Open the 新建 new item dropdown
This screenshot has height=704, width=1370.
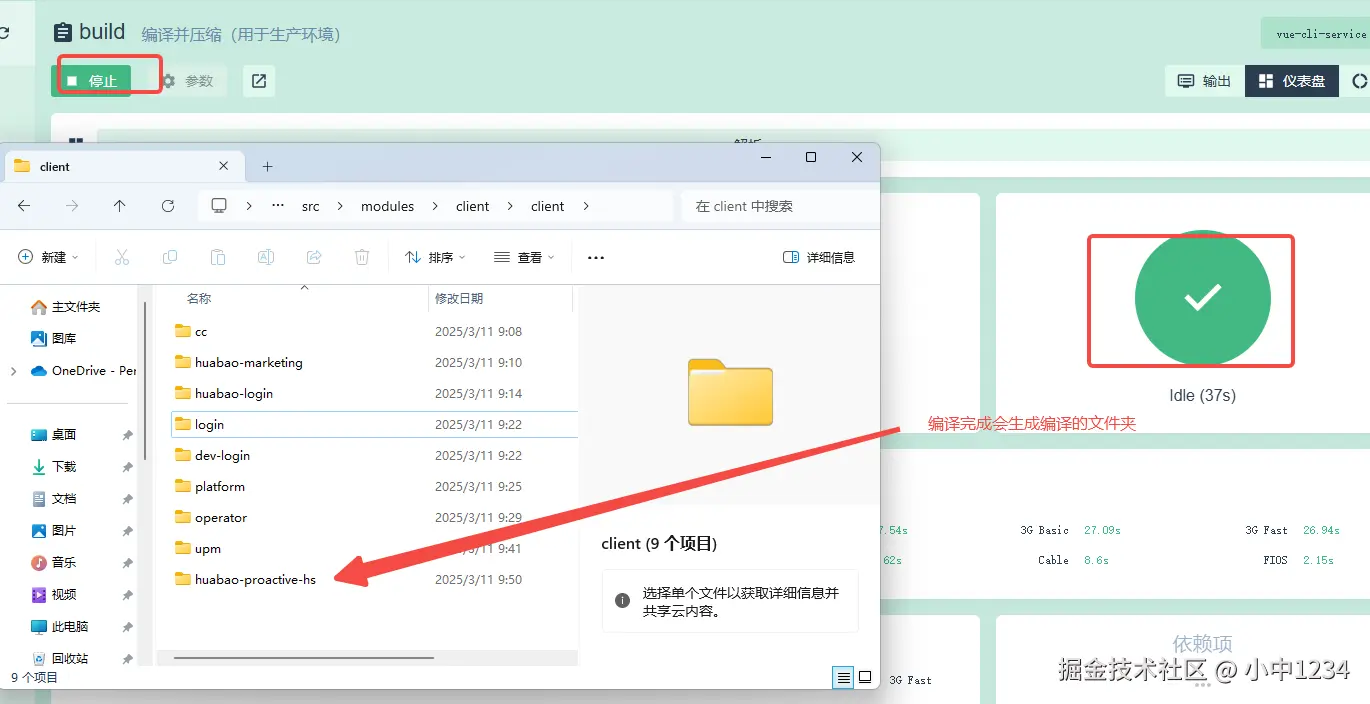pos(48,257)
